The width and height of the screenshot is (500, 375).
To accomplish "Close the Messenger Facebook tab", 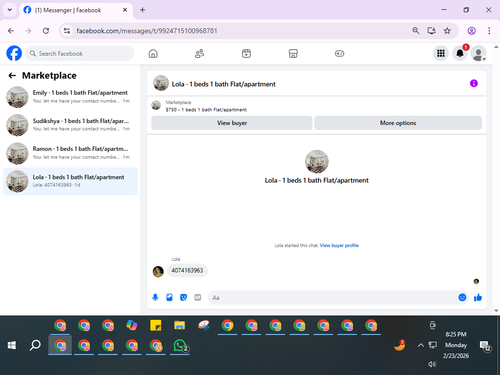I will click(125, 10).
